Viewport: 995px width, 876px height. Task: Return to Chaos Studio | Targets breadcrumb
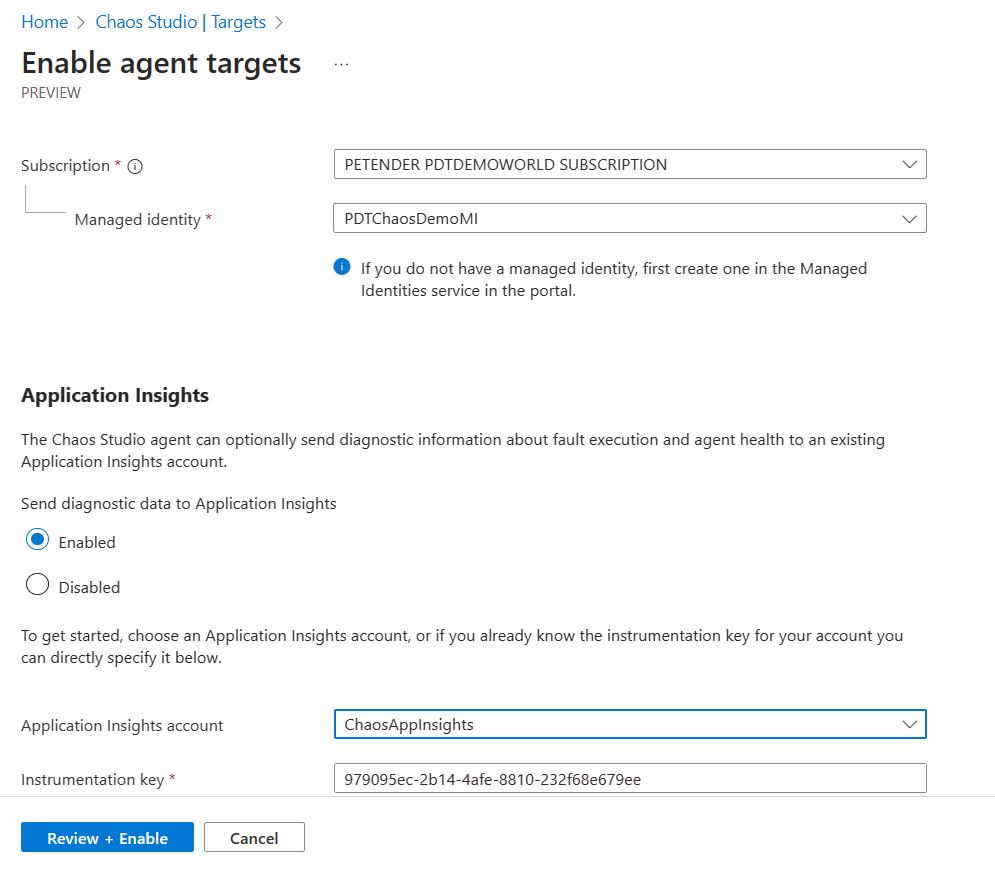click(x=180, y=21)
